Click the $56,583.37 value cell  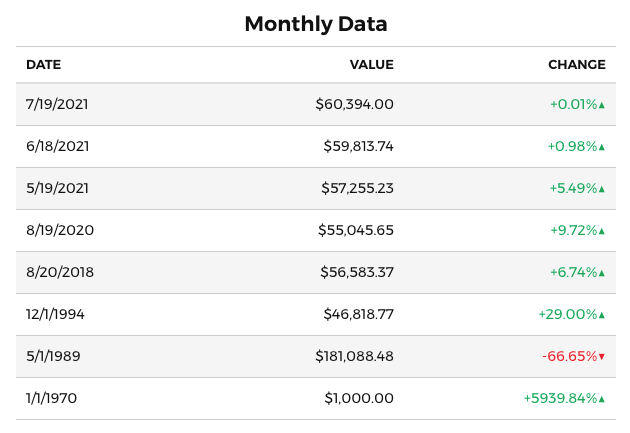(357, 272)
